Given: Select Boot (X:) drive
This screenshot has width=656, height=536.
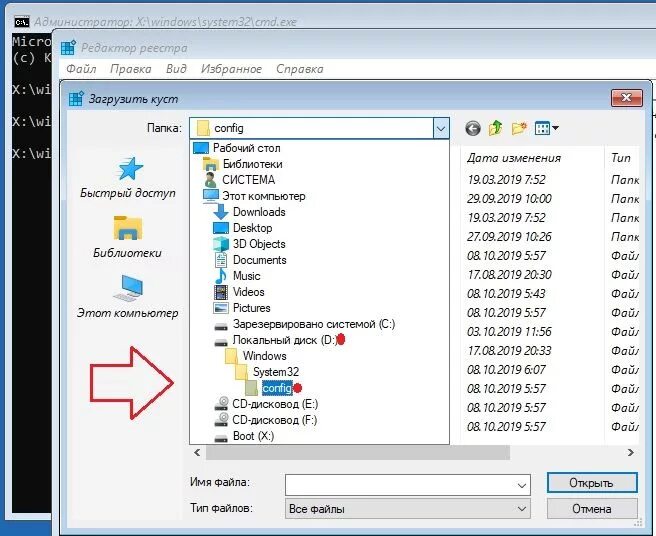Looking at the screenshot, I should pyautogui.click(x=254, y=436).
